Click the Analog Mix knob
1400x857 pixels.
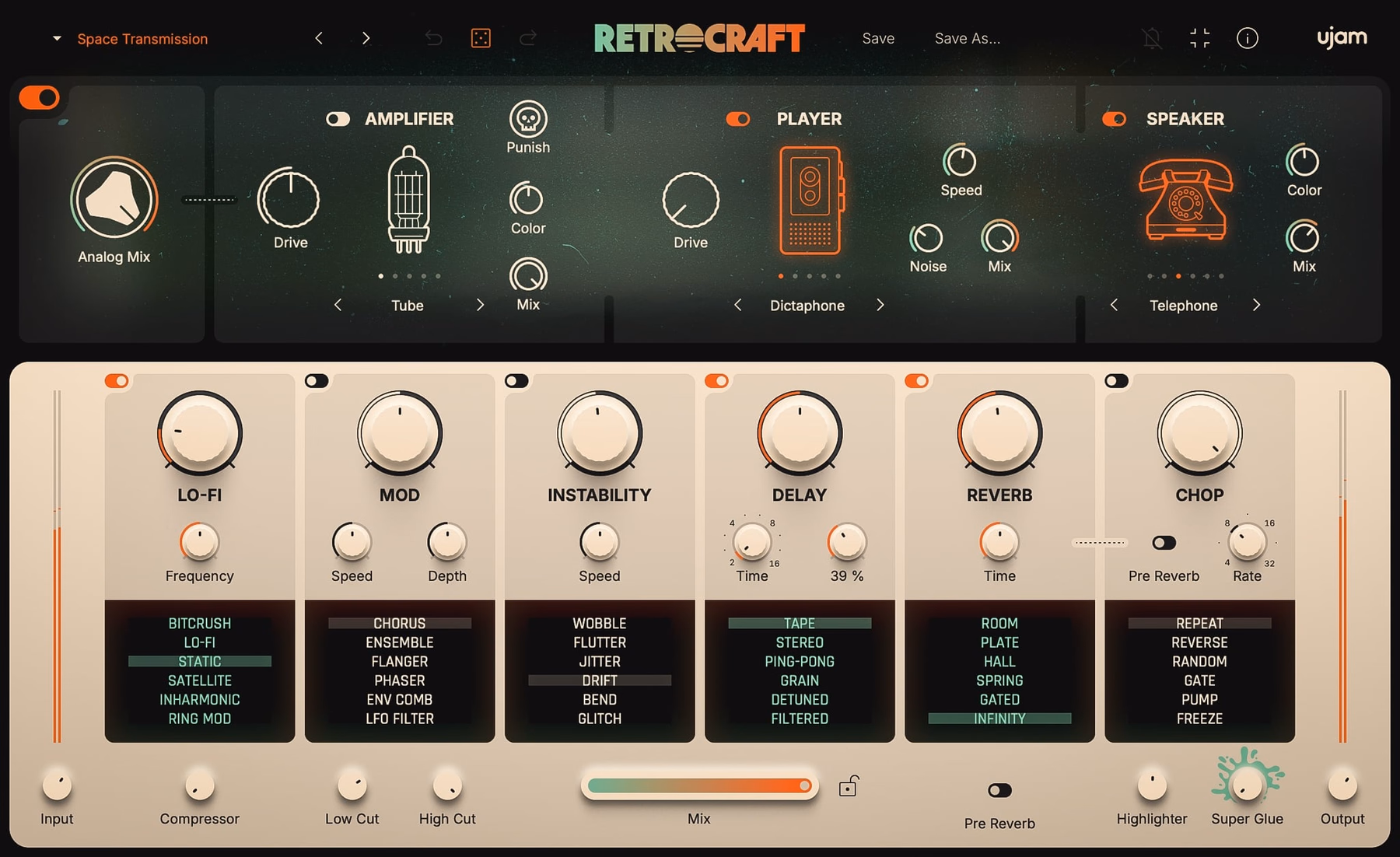click(x=114, y=199)
